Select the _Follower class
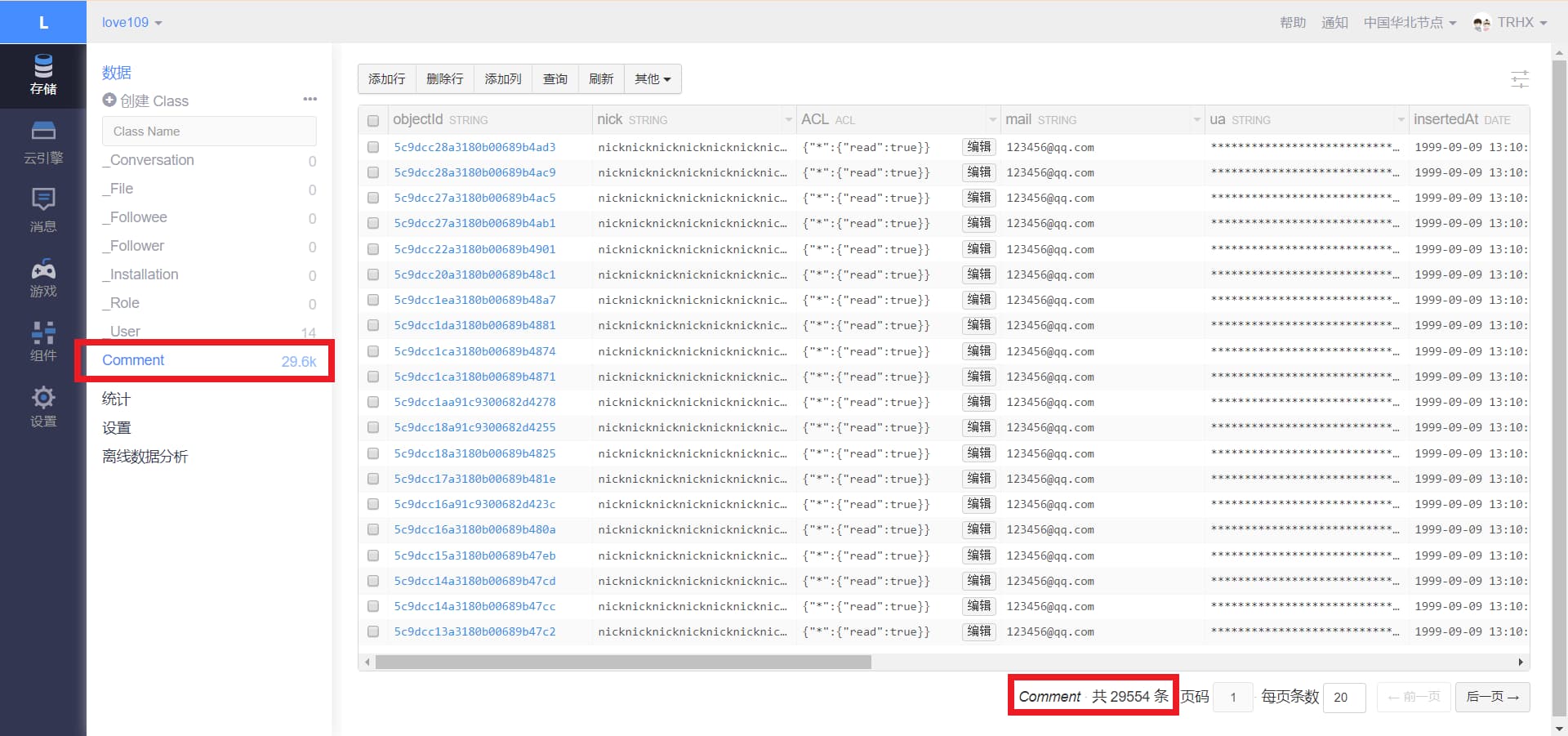Screen dimensions: 1568x736 209,246
